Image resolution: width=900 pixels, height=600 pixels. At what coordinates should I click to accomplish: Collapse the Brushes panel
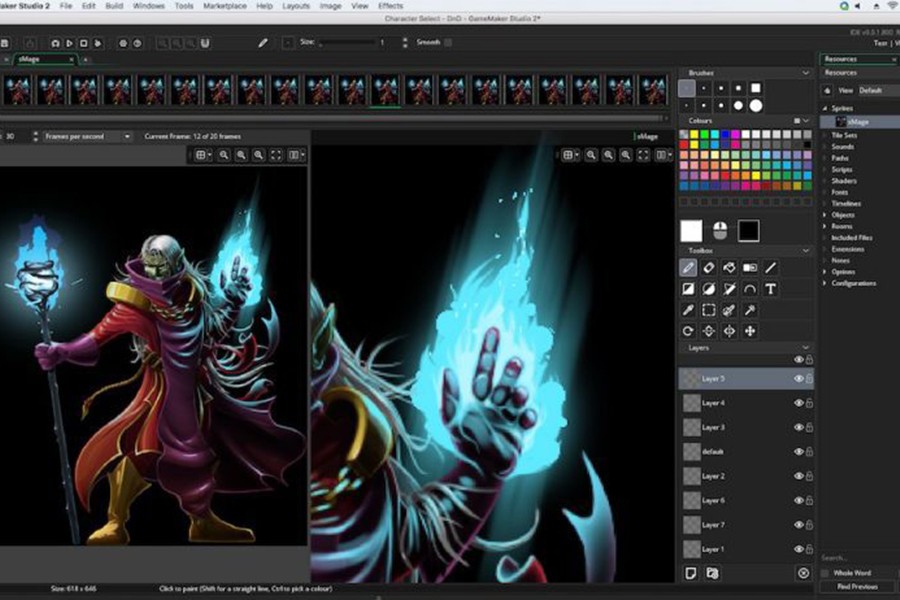click(x=805, y=73)
